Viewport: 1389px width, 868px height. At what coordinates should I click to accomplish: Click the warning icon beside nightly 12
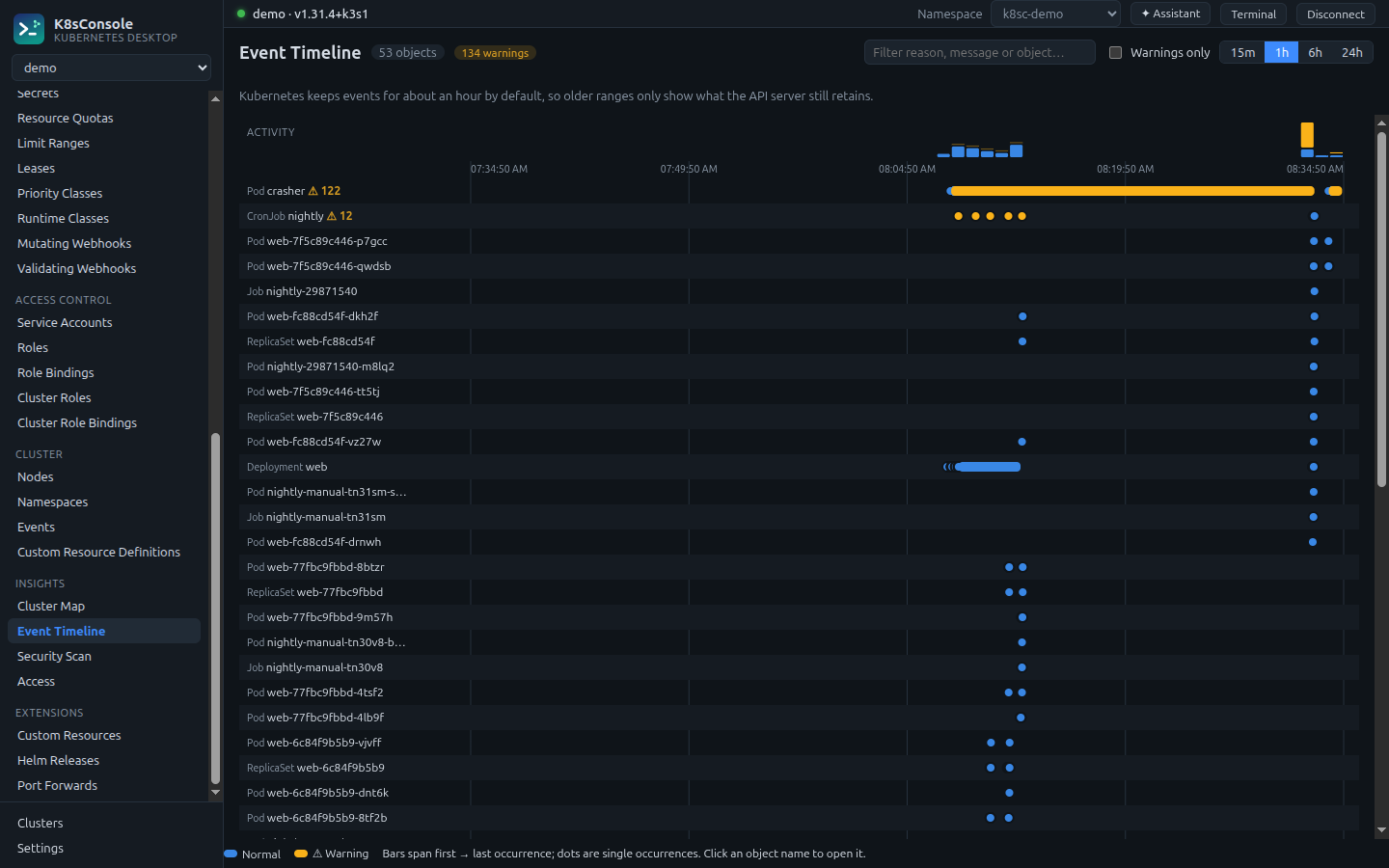pyautogui.click(x=332, y=216)
